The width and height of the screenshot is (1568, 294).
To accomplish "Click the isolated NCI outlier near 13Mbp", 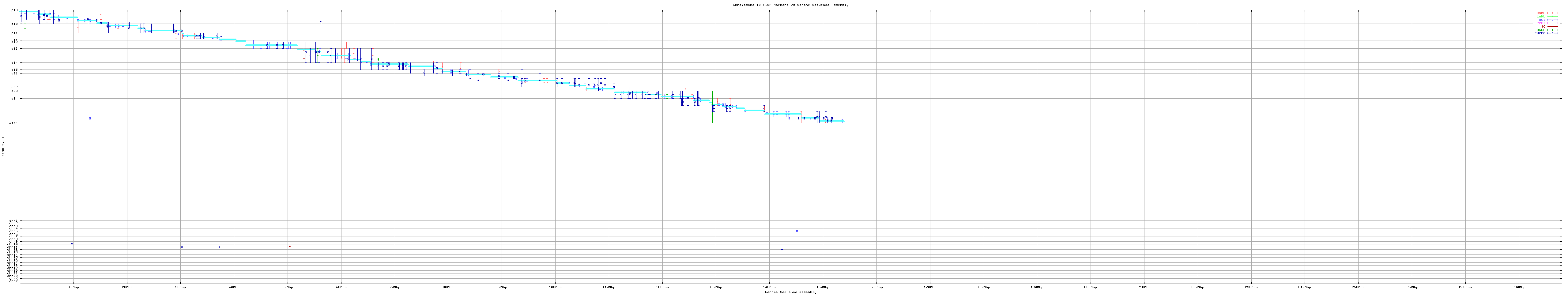I will click(89, 118).
